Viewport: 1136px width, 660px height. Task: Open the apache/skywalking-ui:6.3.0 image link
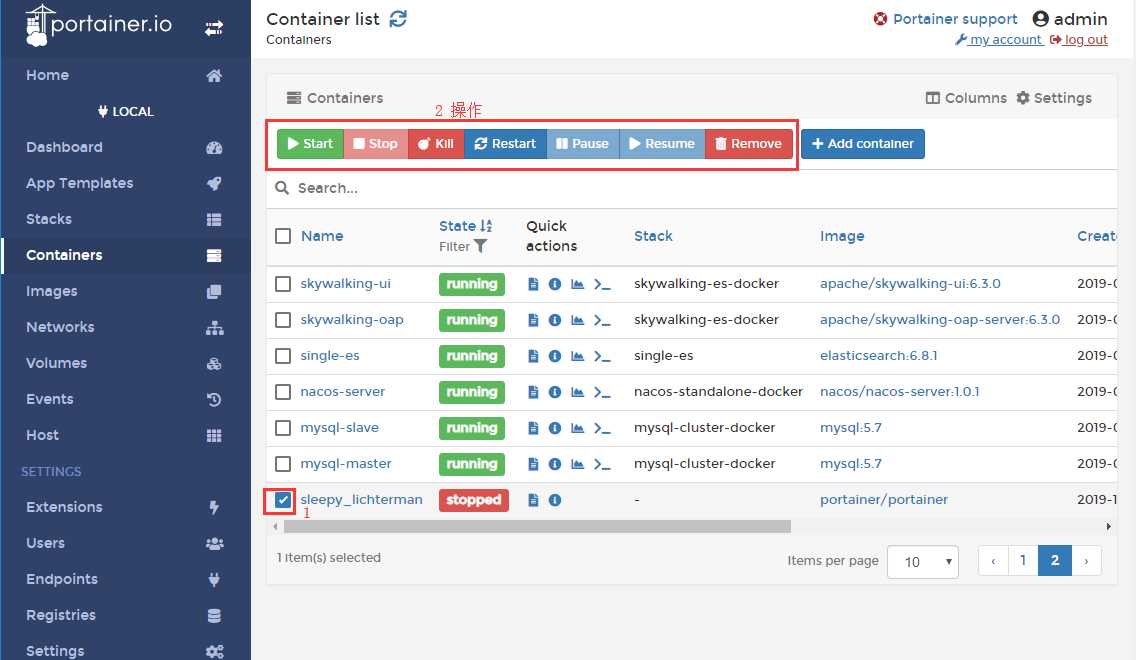click(x=910, y=284)
